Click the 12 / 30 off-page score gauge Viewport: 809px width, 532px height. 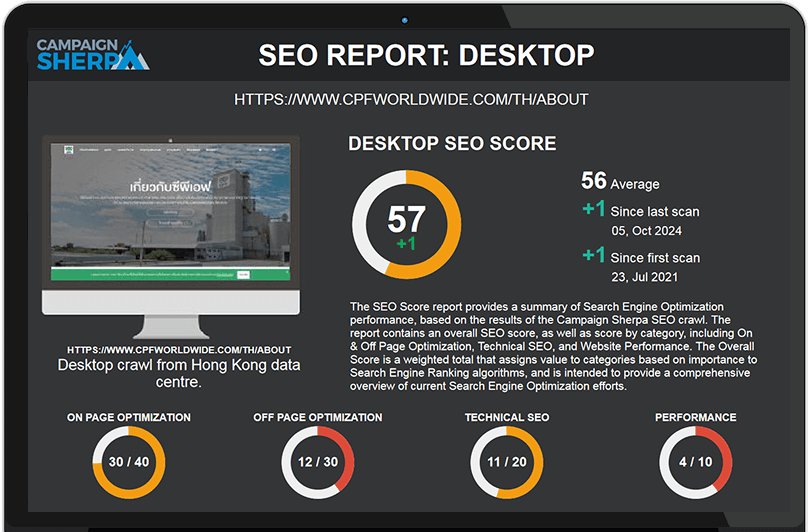[318, 462]
